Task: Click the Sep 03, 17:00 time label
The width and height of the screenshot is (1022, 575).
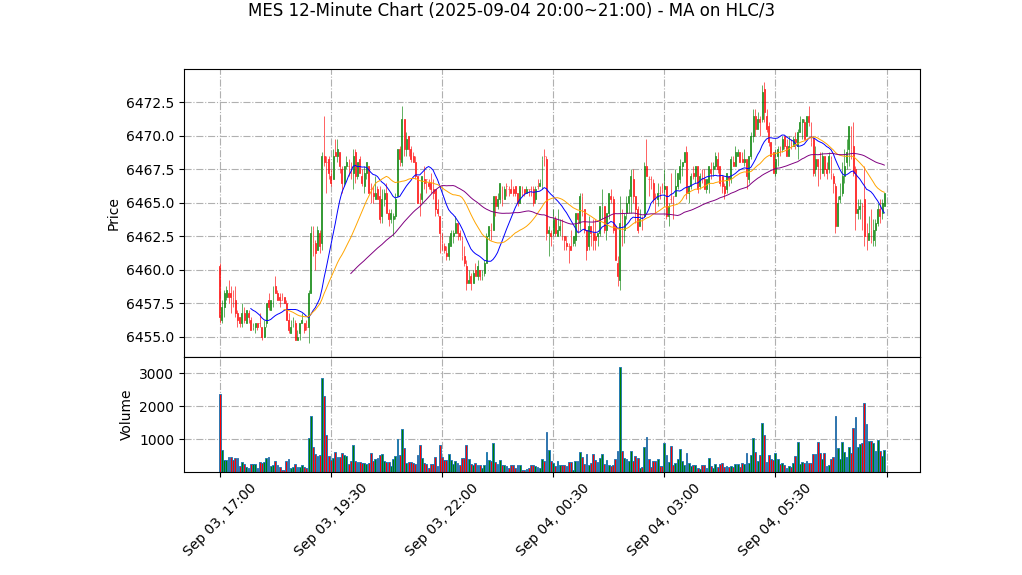Action: click(218, 520)
